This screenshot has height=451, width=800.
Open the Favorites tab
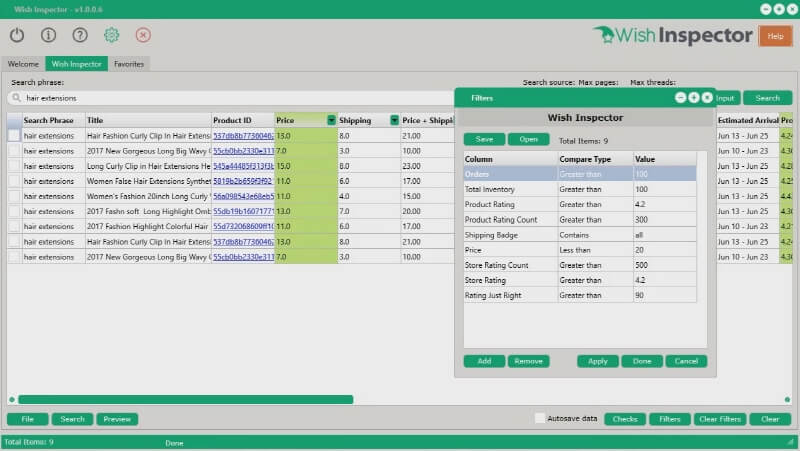pyautogui.click(x=129, y=64)
